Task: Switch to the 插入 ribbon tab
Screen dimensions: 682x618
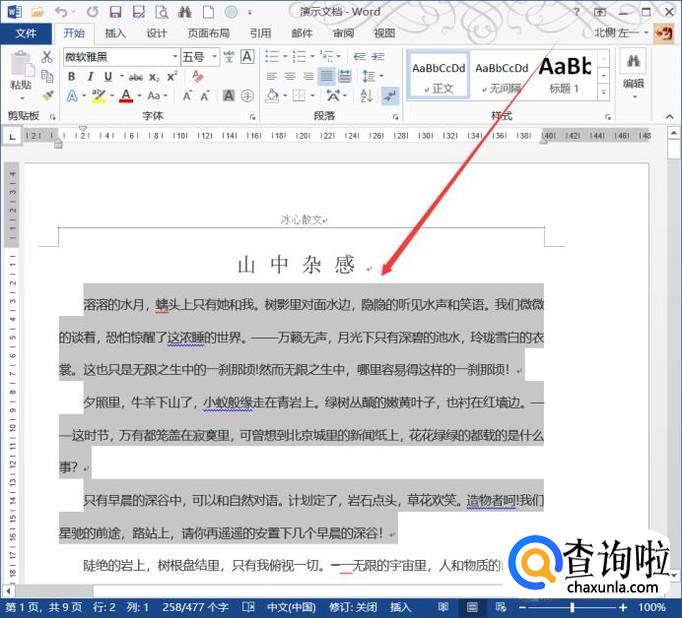Action: (115, 33)
